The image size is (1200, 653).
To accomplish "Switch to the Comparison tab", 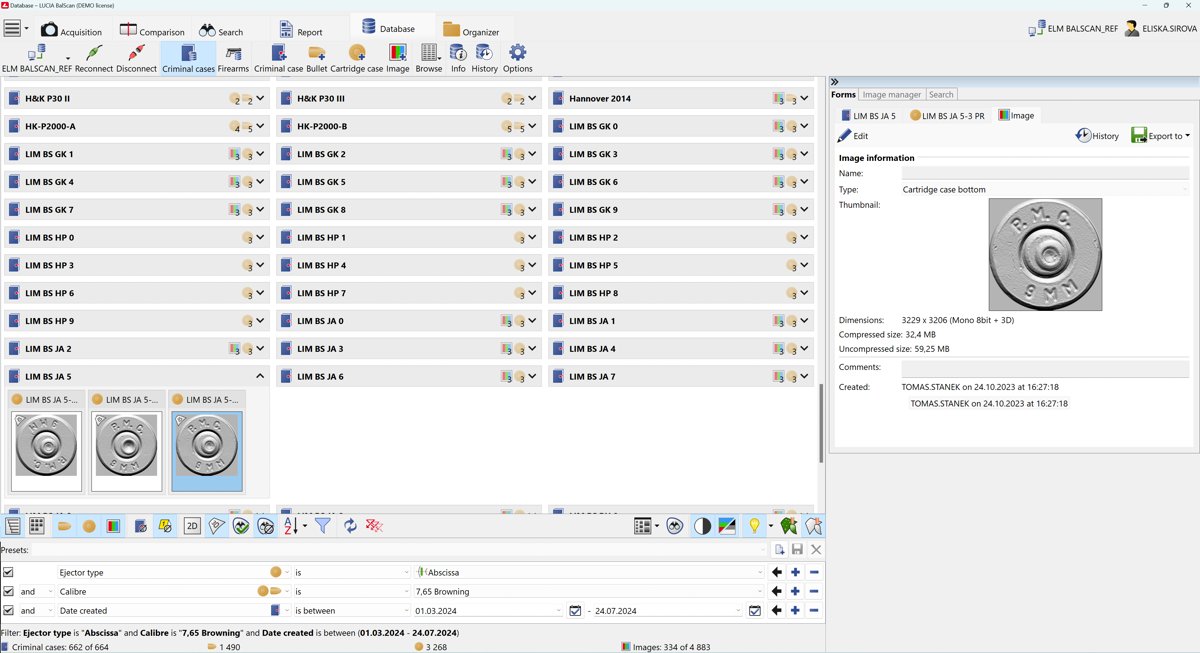I will tap(152, 31).
